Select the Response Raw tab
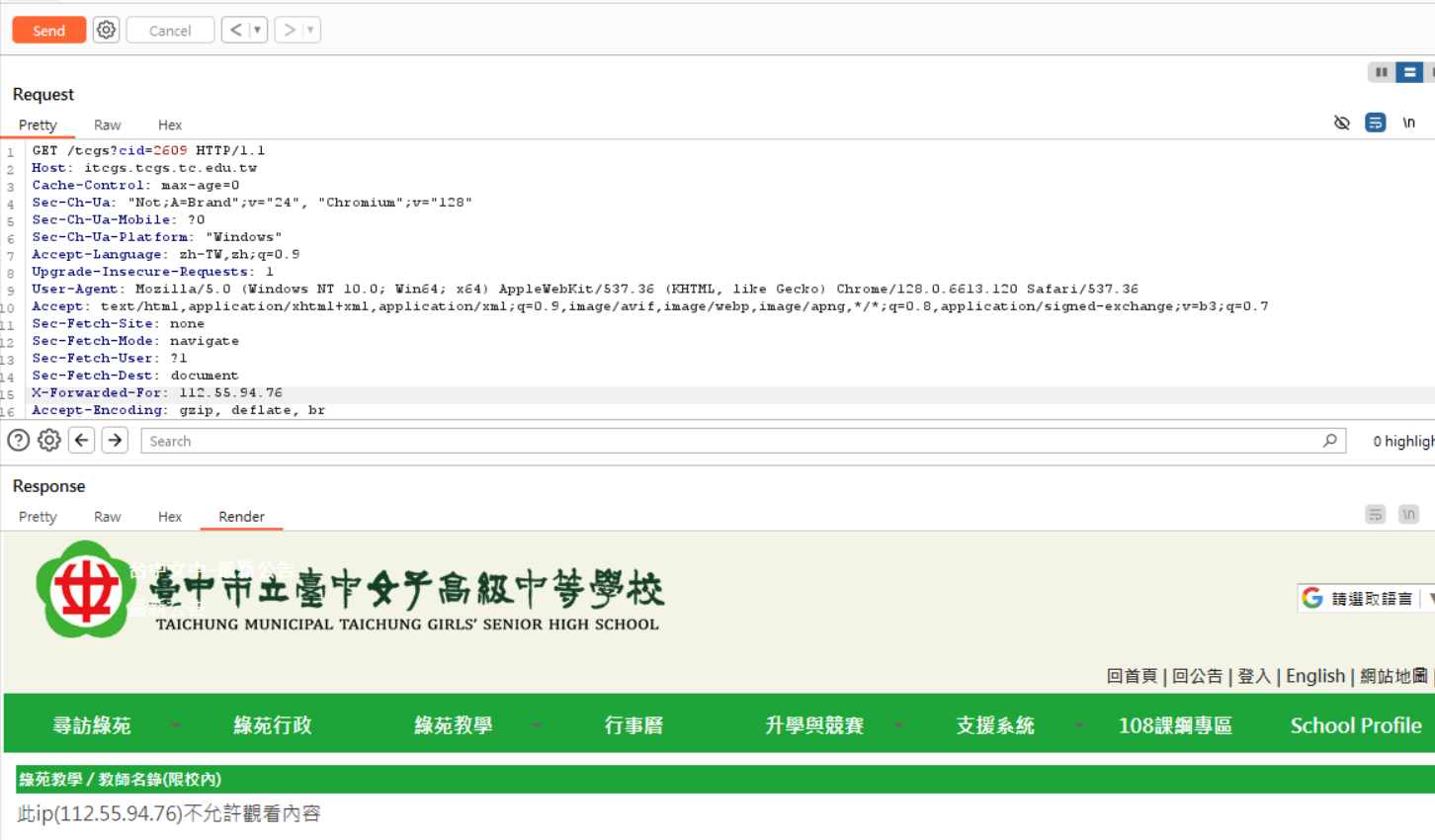The image size is (1435, 840). [x=107, y=517]
